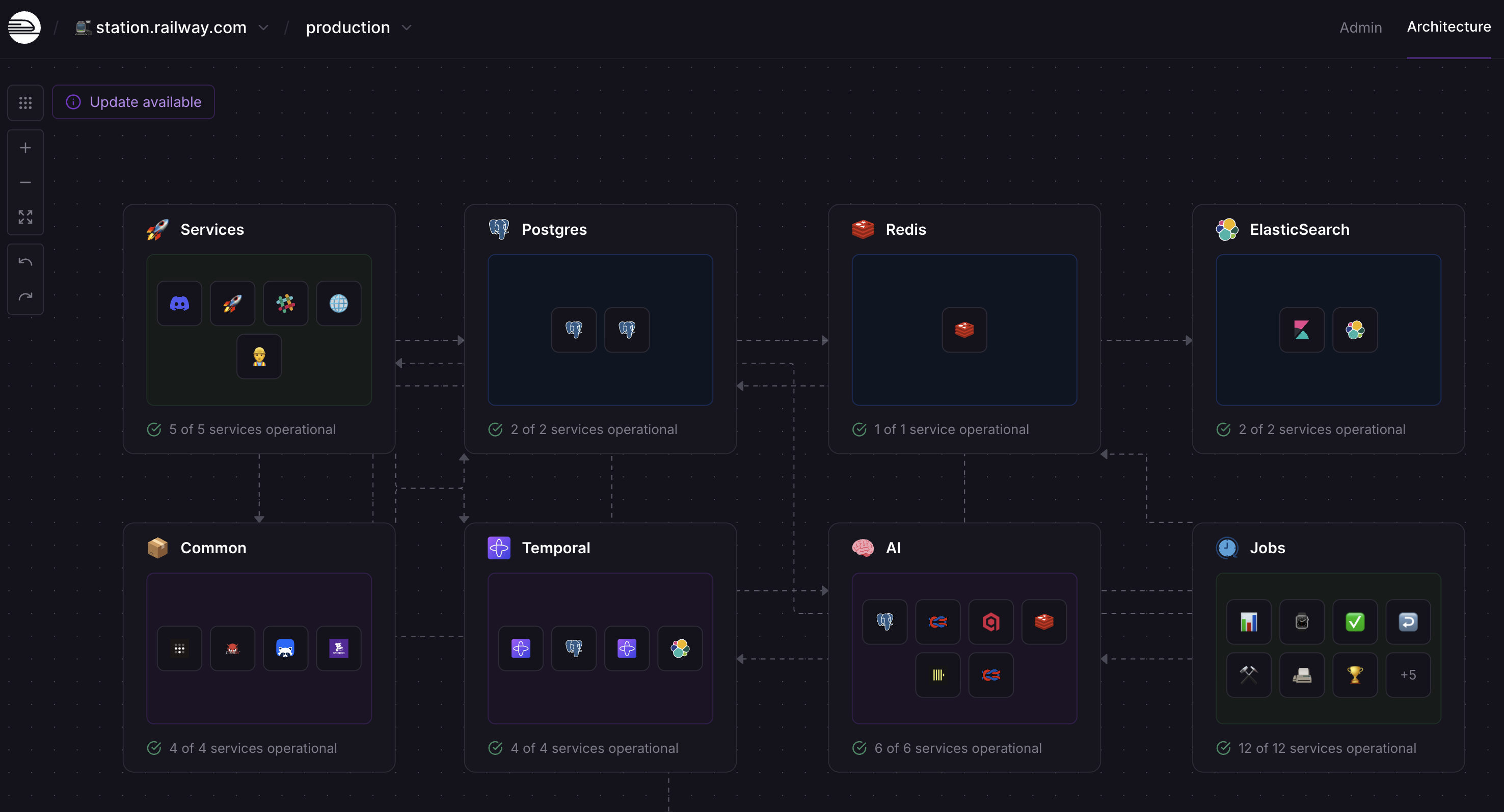
Task: Click the Railway logo home link
Action: point(24,27)
